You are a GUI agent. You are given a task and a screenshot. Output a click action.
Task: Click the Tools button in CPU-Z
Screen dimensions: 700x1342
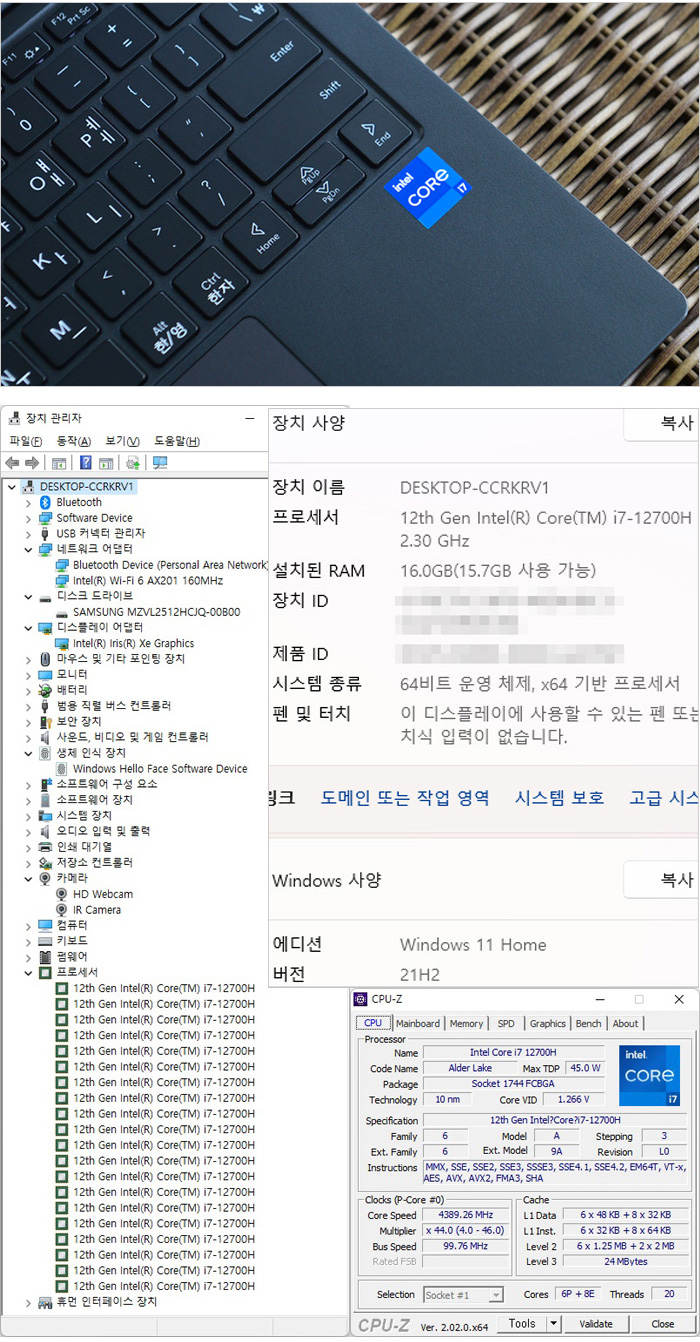coord(521,1323)
